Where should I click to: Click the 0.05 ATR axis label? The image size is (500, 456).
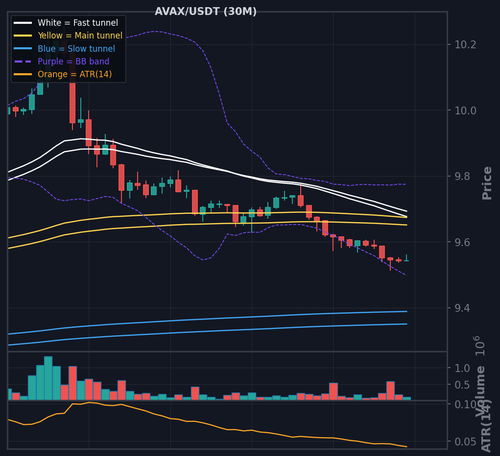[465, 441]
